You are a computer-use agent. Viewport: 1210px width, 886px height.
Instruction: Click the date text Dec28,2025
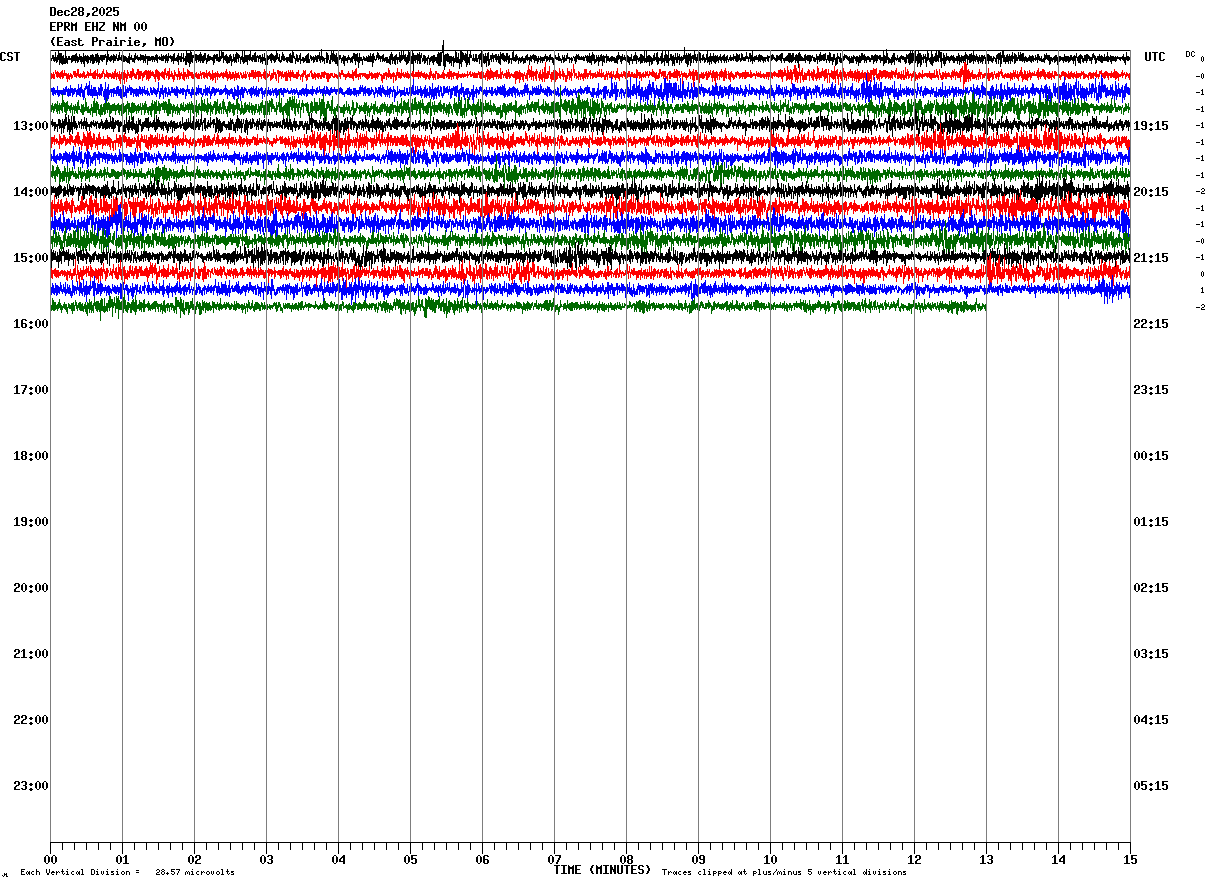pos(84,12)
